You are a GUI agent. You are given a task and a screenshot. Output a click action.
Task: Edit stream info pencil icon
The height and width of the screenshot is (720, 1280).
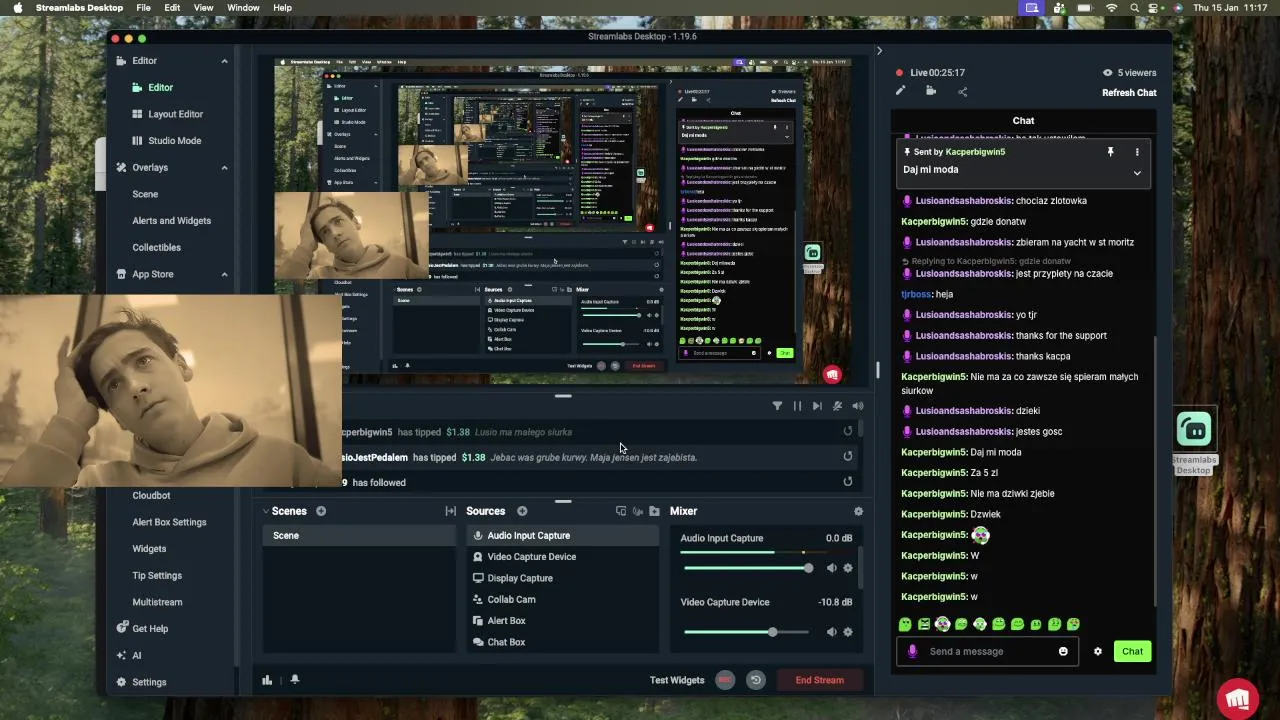(900, 91)
